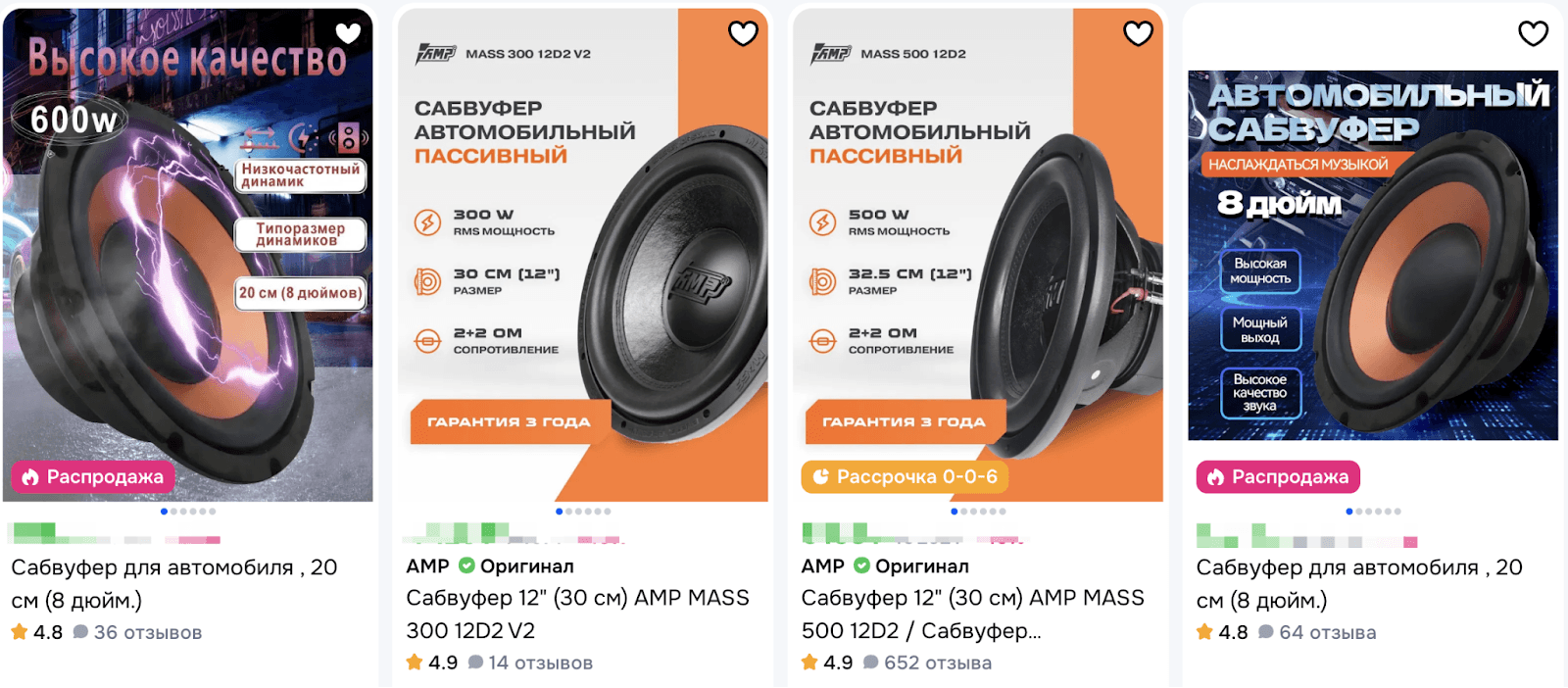The image size is (1568, 688).
Task: Click star rating 4.9 on MASS 500 card
Action: coord(827,663)
